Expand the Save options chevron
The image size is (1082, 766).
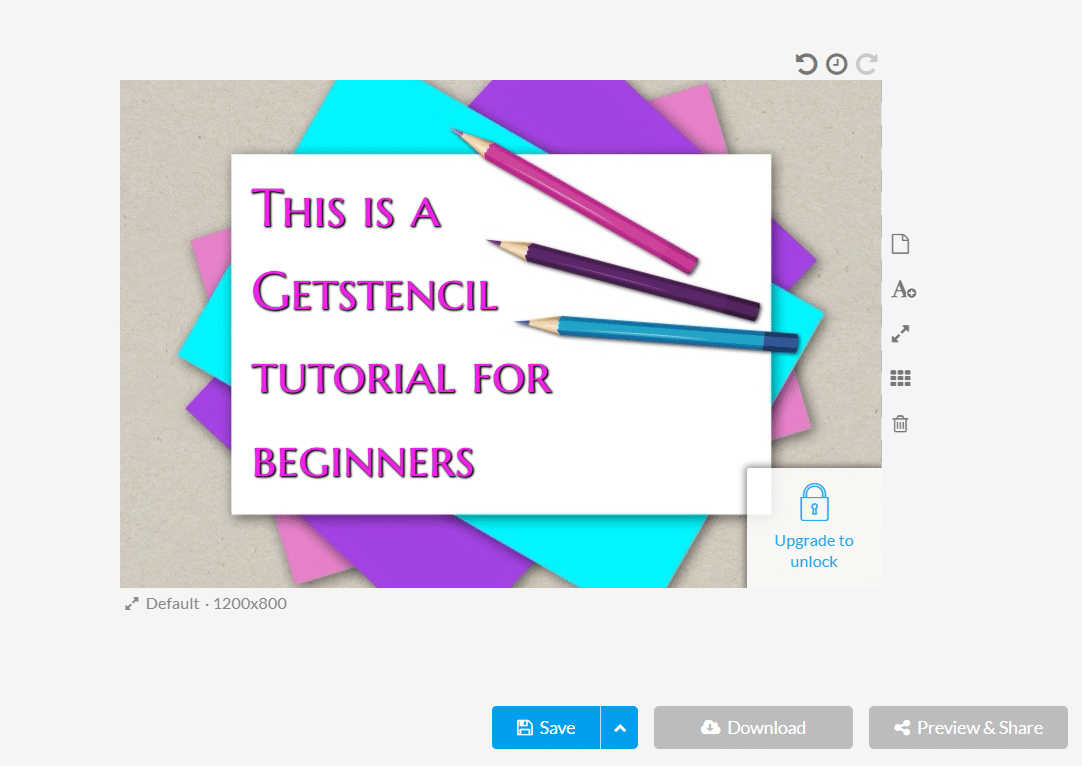(620, 727)
